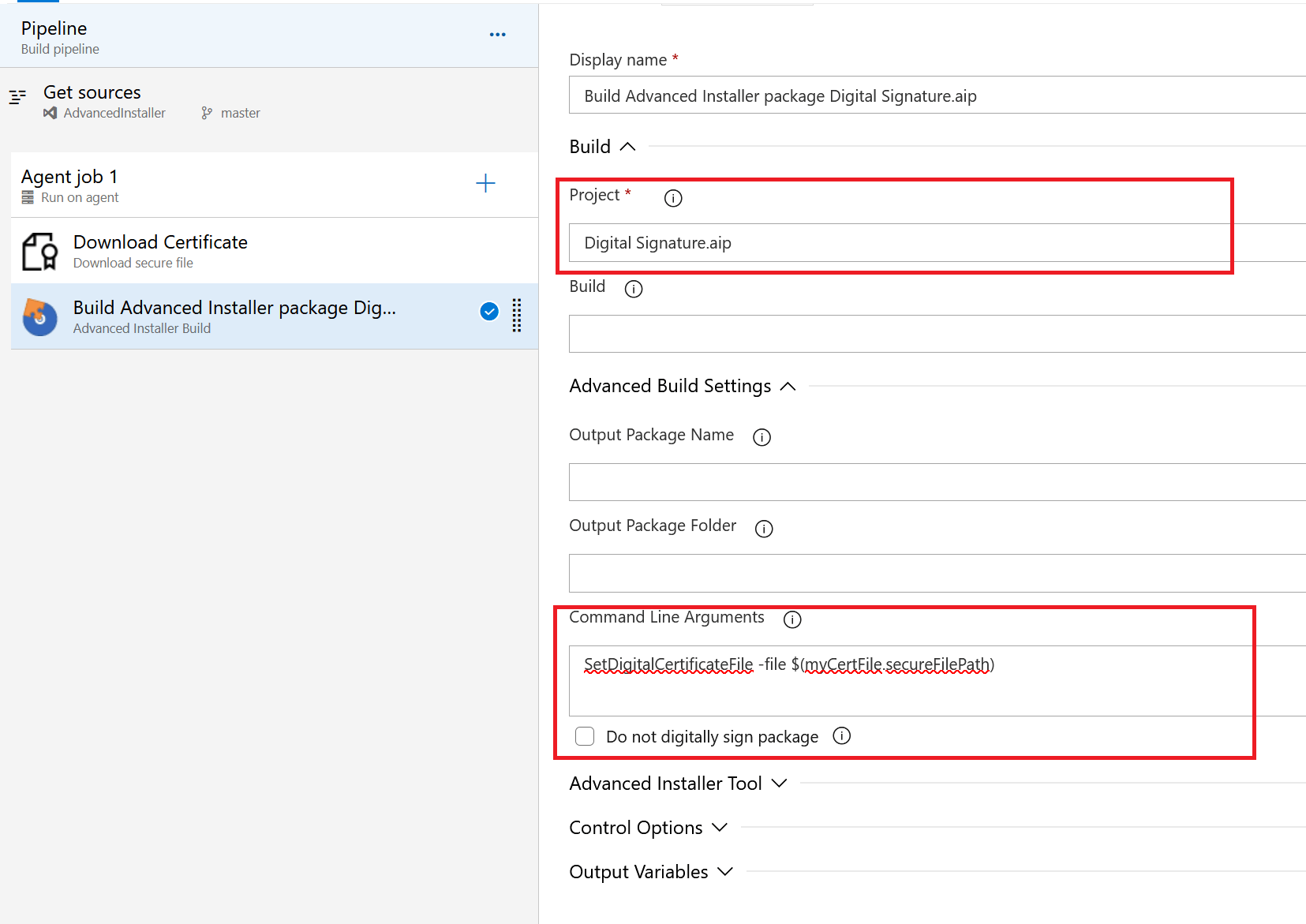Click the Command Line Arguments label
The image size is (1306, 924).
(x=667, y=617)
